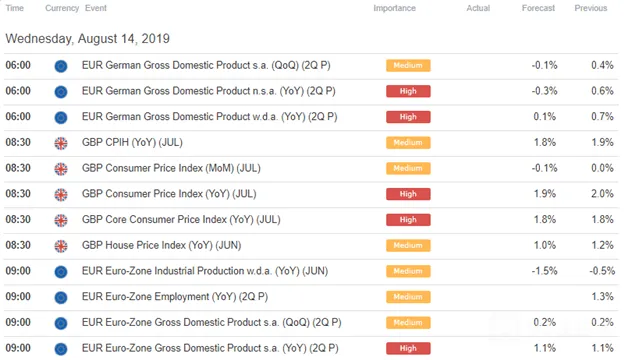Click UK flag icon for Consumer Price Index MoM
The height and width of the screenshot is (360, 624).
click(x=61, y=169)
